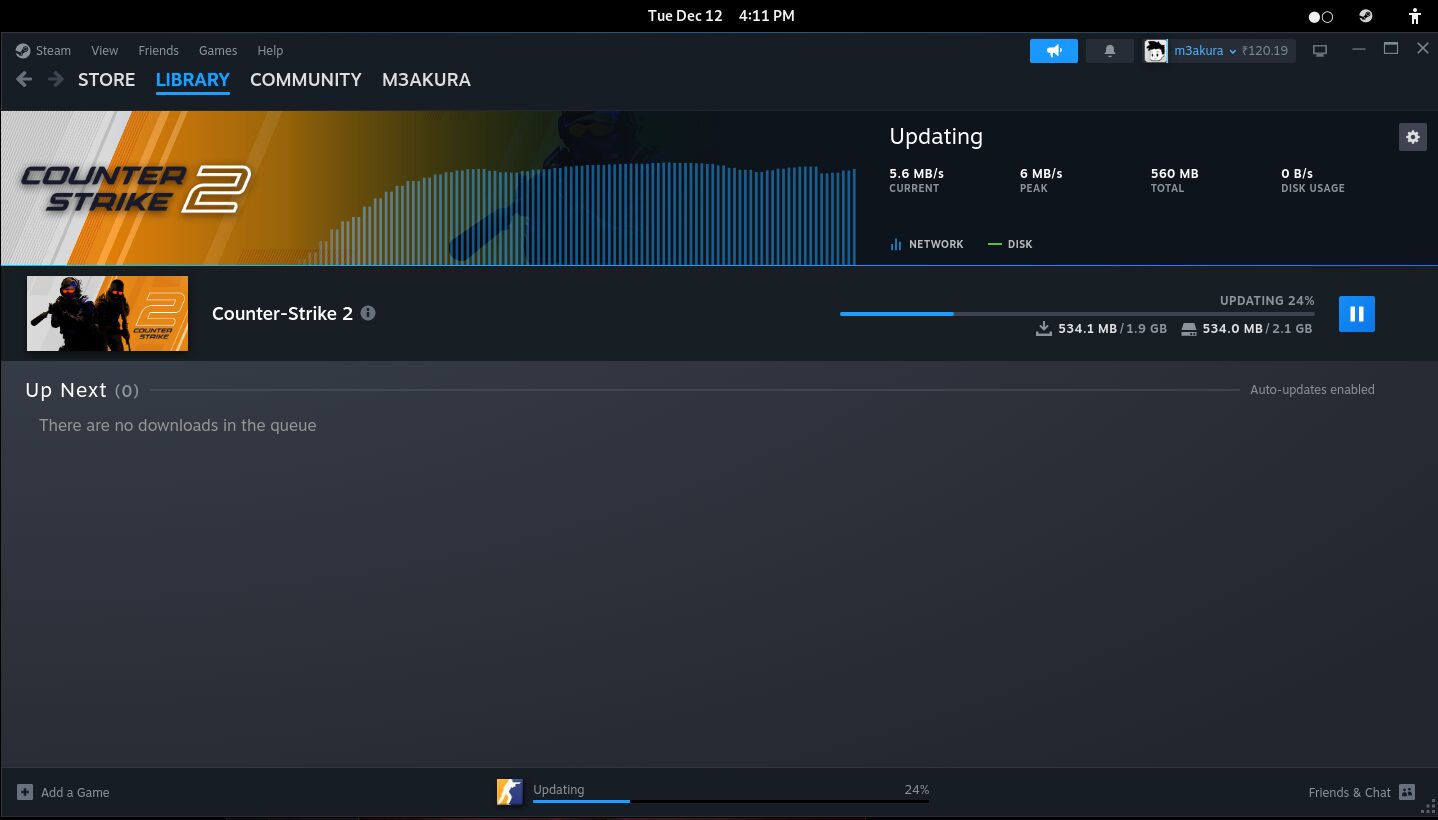The image size is (1438, 820).
Task: Open the Help menu
Action: pyautogui.click(x=270, y=50)
